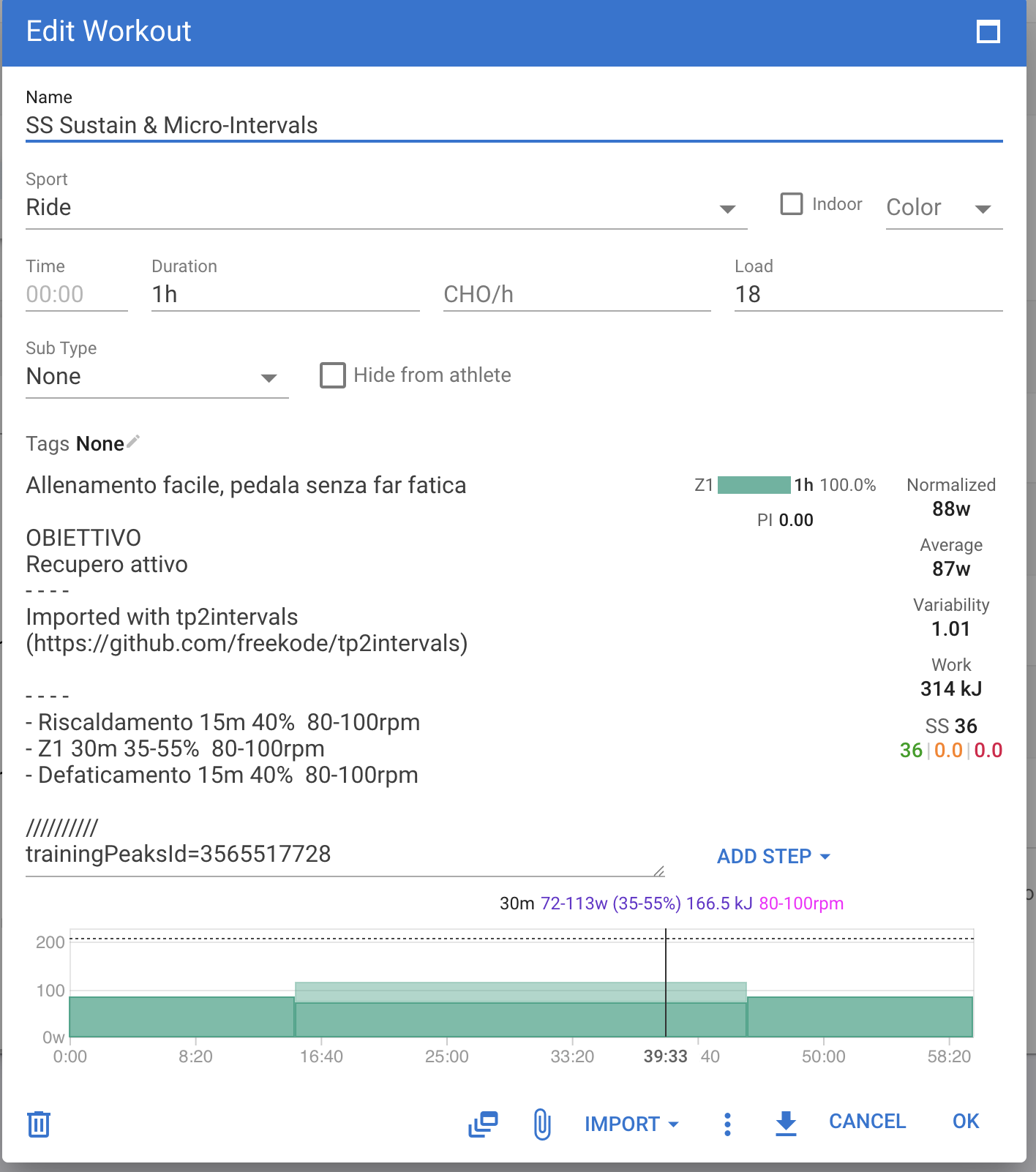Click the paperclip attachment icon
Image resolution: width=1036 pixels, height=1172 pixels.
542,1124
